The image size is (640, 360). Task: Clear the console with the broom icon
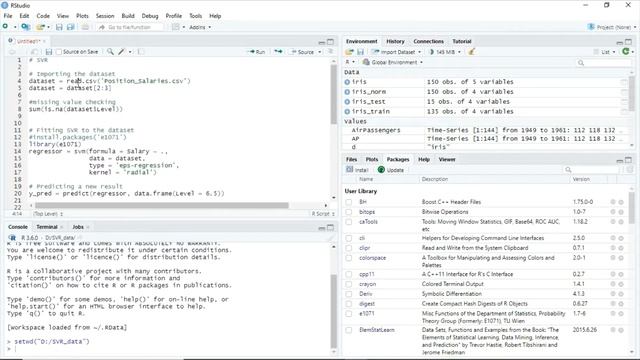pyautogui.click(x=331, y=237)
